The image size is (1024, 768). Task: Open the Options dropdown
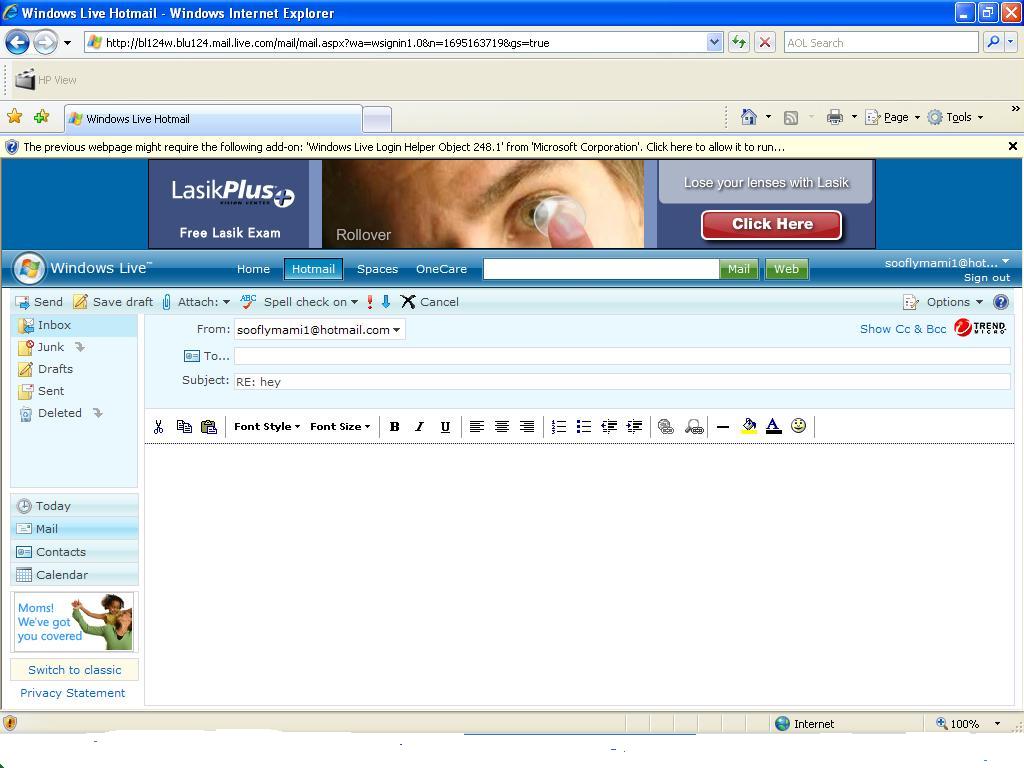pyautogui.click(x=943, y=302)
